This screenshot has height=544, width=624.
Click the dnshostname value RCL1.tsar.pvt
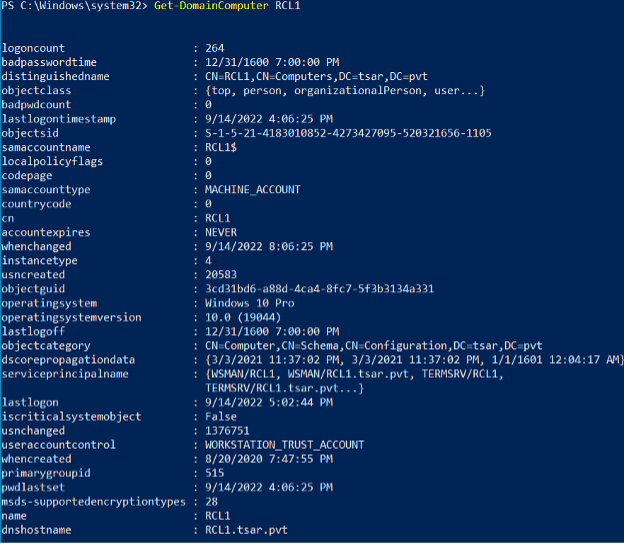pyautogui.click(x=246, y=530)
